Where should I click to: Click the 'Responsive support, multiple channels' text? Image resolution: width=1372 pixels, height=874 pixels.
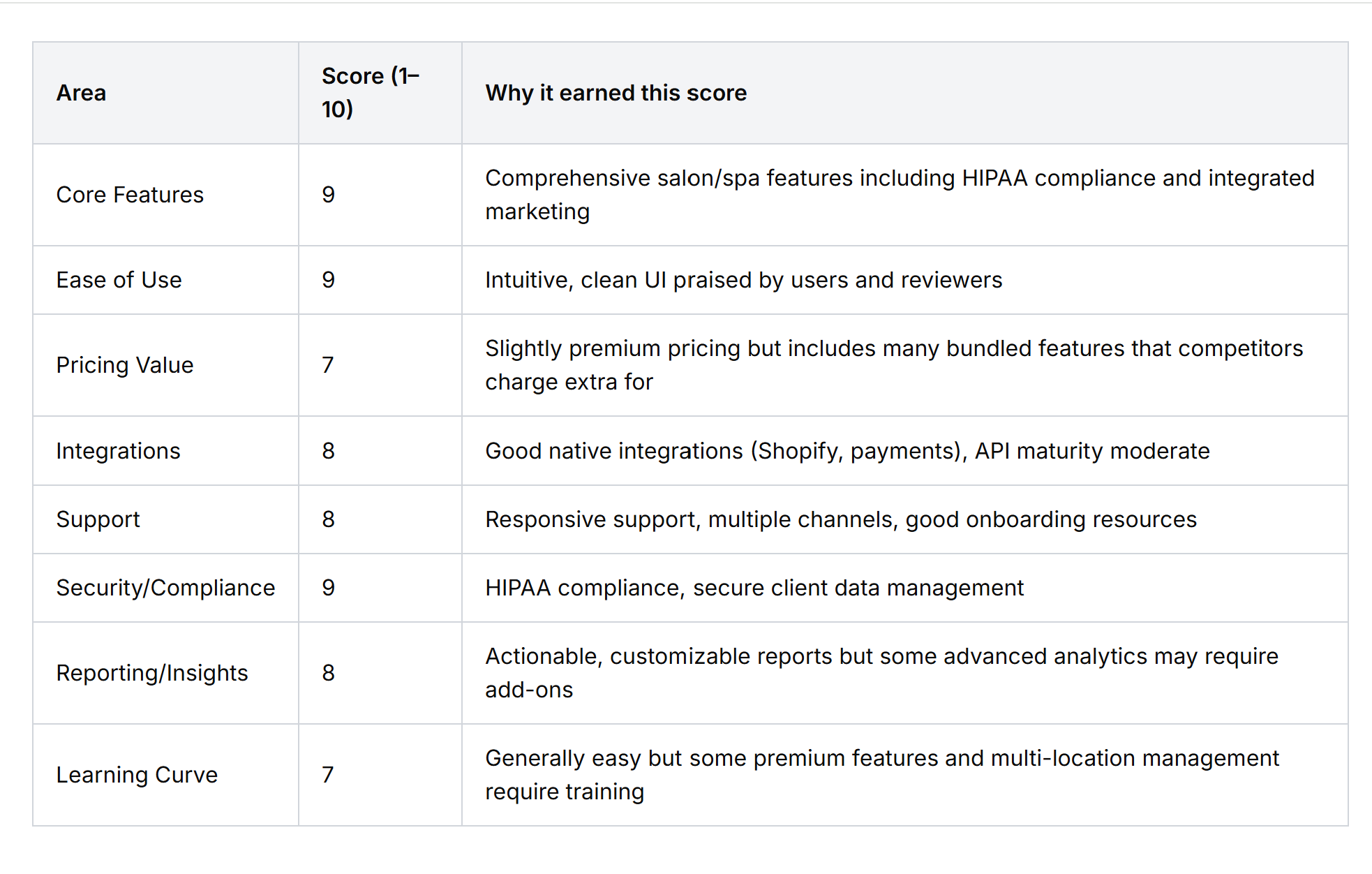point(840,519)
